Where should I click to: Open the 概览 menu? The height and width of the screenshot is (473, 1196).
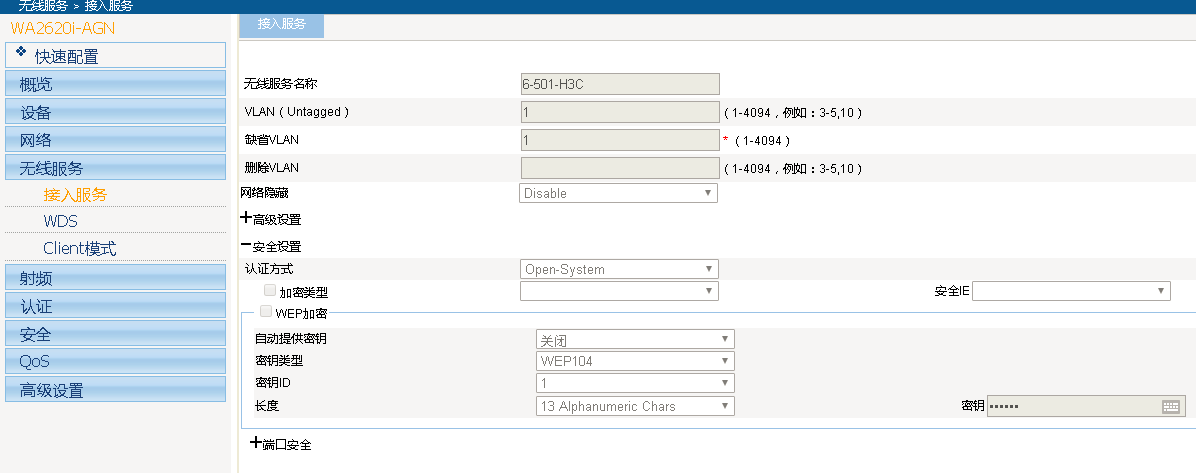pos(114,84)
